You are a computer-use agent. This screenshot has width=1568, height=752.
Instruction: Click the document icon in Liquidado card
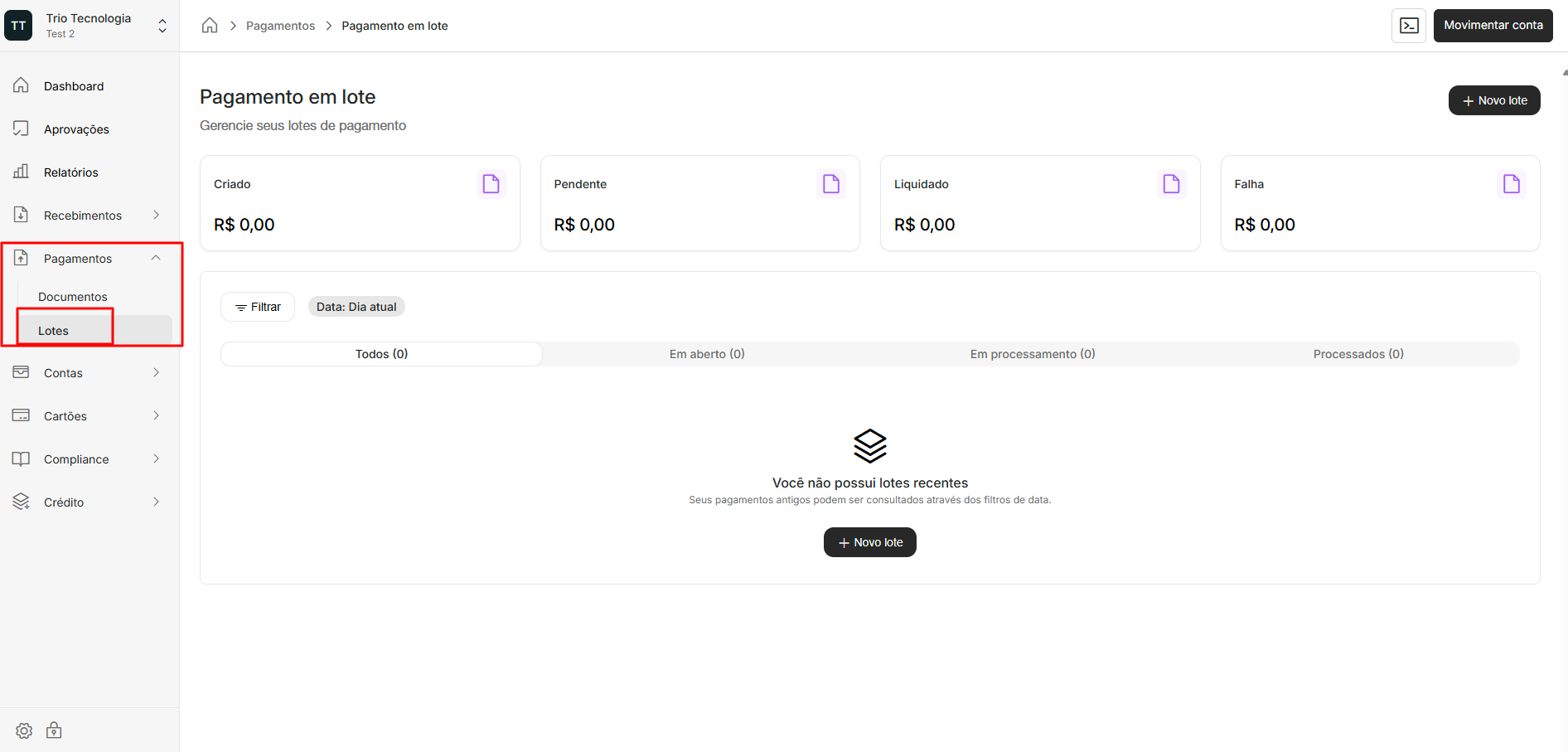(x=1172, y=184)
